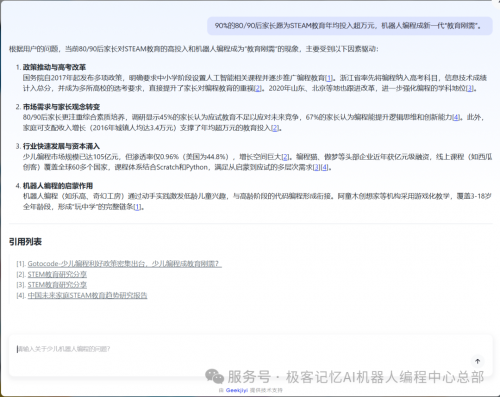Click the 引用列表 heading

tap(25, 242)
